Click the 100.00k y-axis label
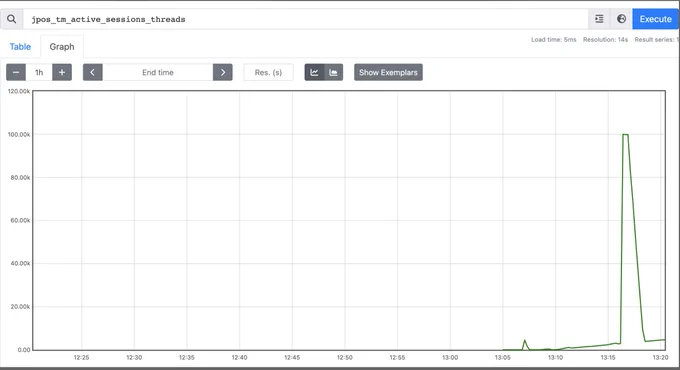Viewport: 680px width, 370px height. (19, 134)
